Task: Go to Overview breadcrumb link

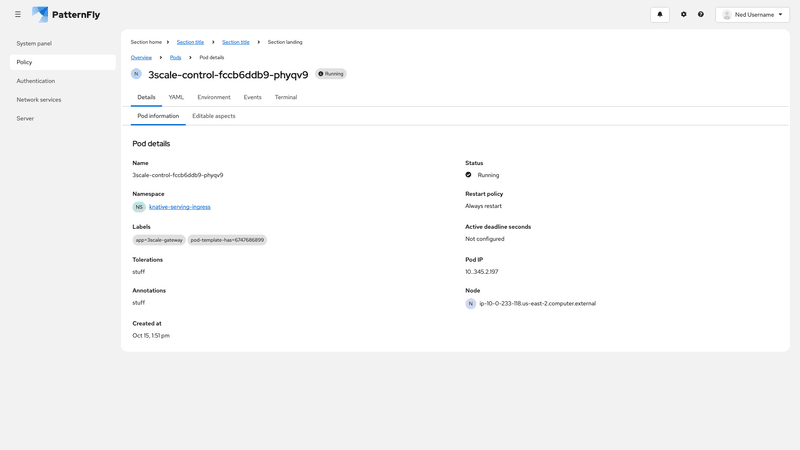Action: 141,58
